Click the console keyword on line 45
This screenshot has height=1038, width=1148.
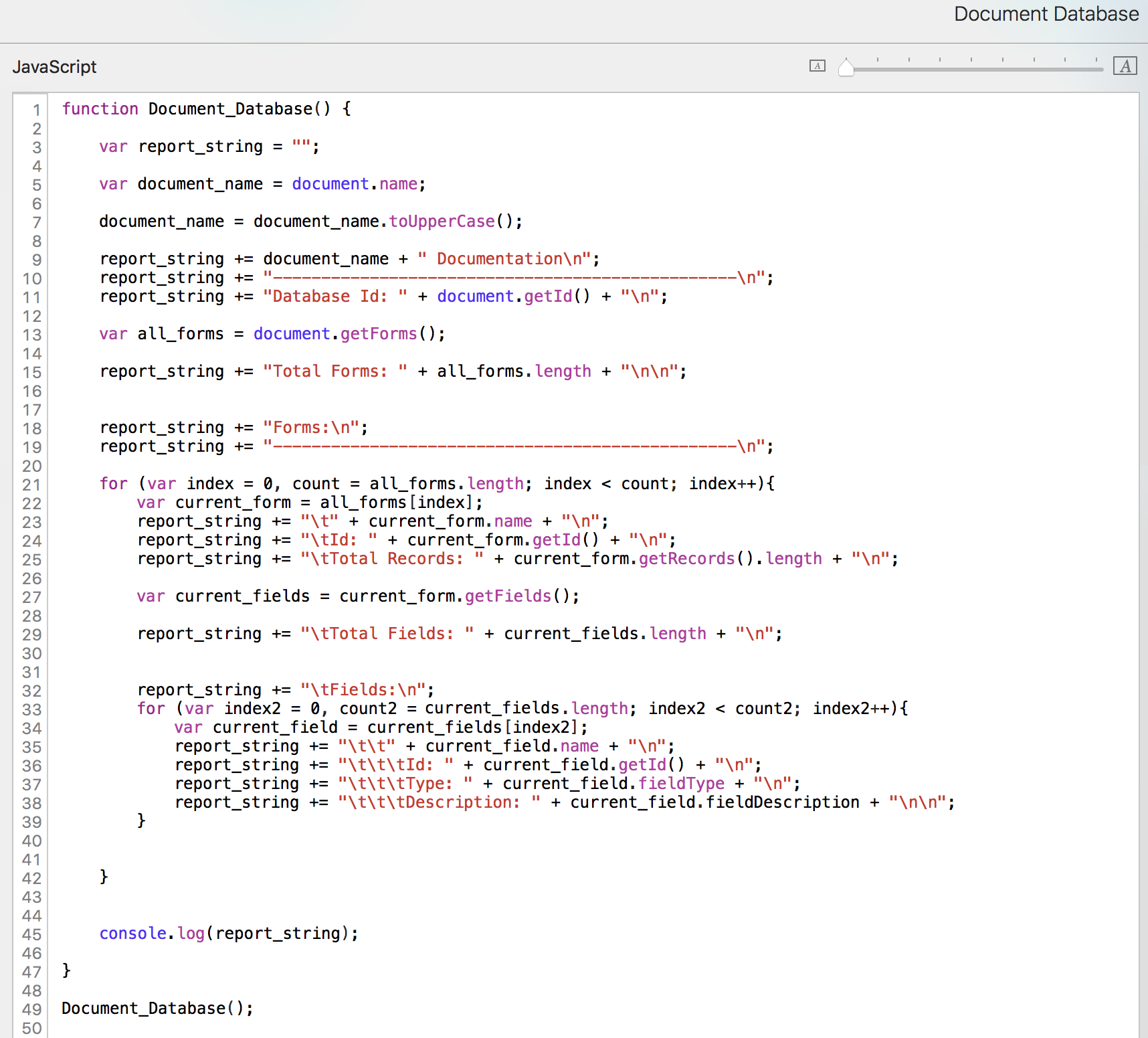pos(132,934)
